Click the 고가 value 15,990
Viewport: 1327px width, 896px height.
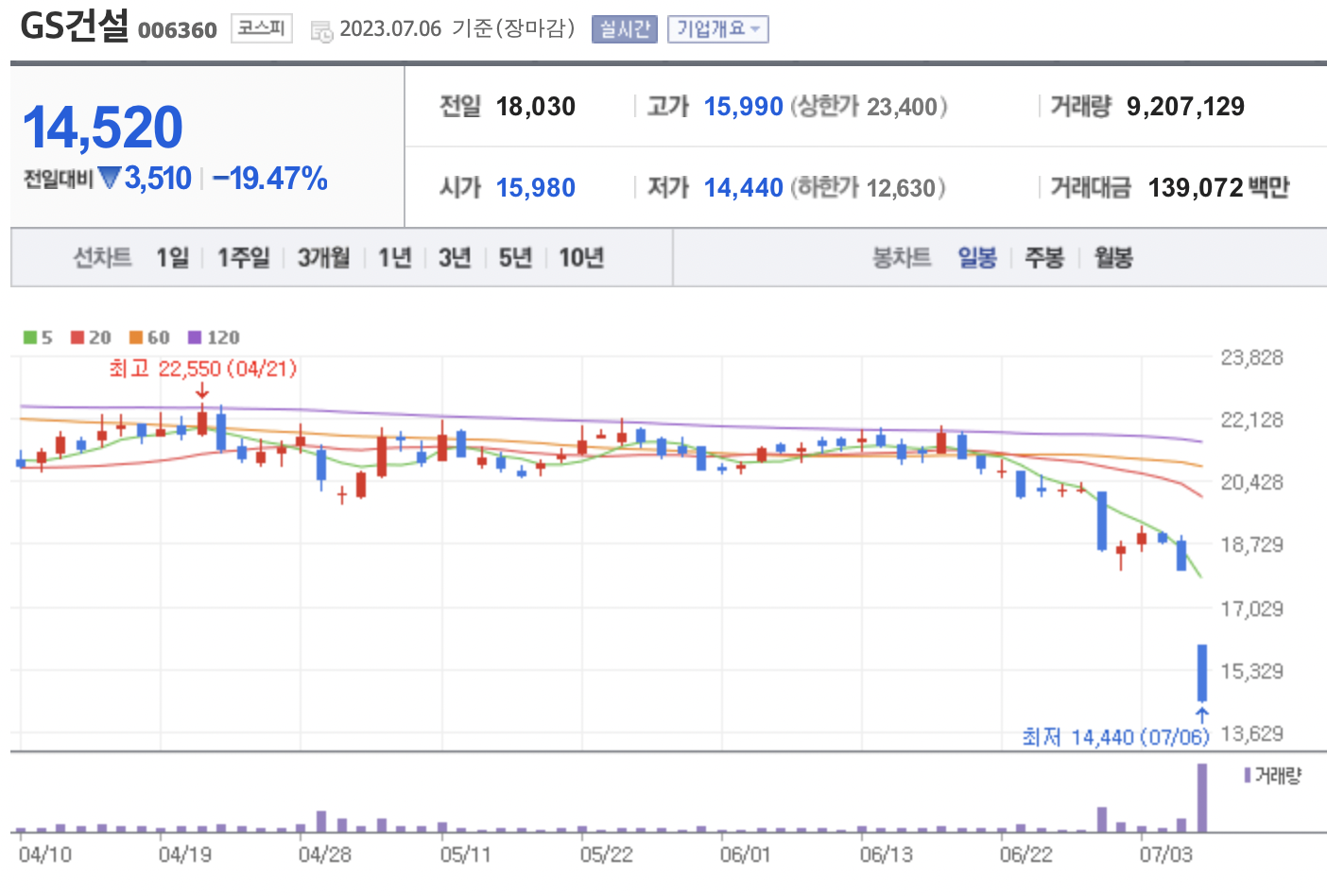[744, 107]
